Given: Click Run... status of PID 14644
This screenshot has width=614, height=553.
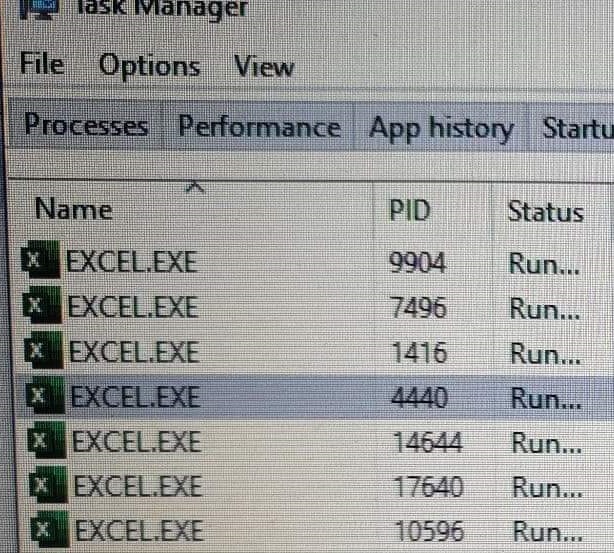Looking at the screenshot, I should pos(547,444).
